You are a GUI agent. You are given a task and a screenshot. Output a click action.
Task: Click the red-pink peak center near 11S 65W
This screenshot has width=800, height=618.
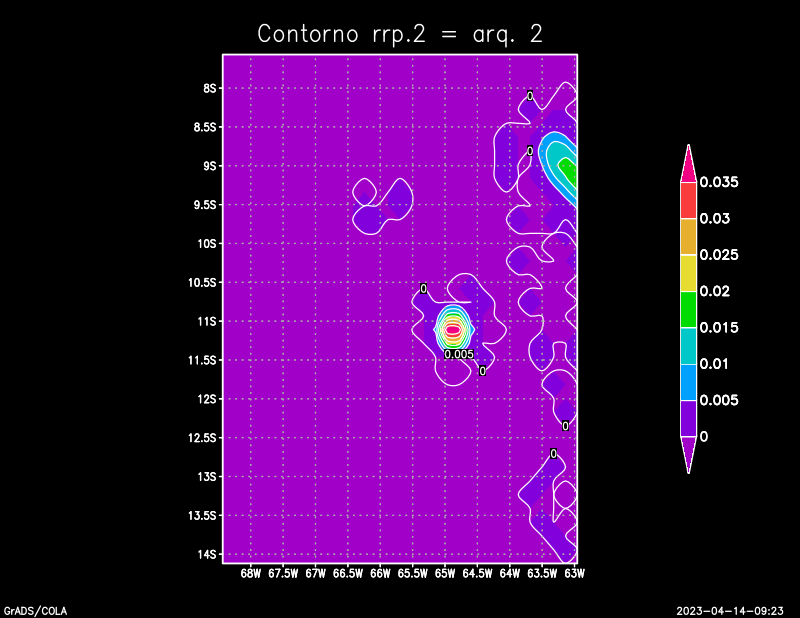[x=453, y=330]
